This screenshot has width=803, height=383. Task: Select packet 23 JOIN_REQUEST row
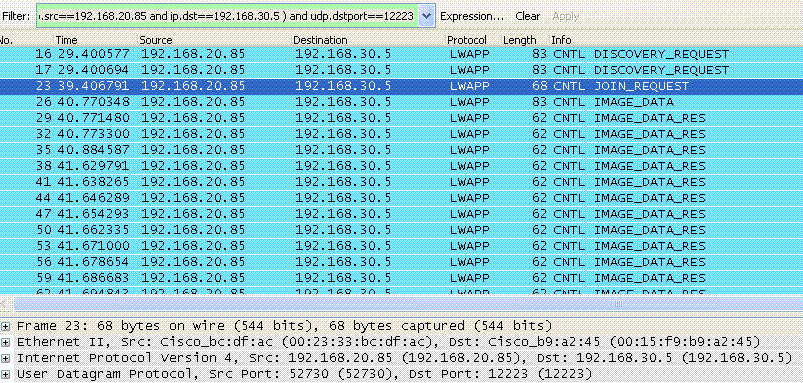tap(402, 86)
